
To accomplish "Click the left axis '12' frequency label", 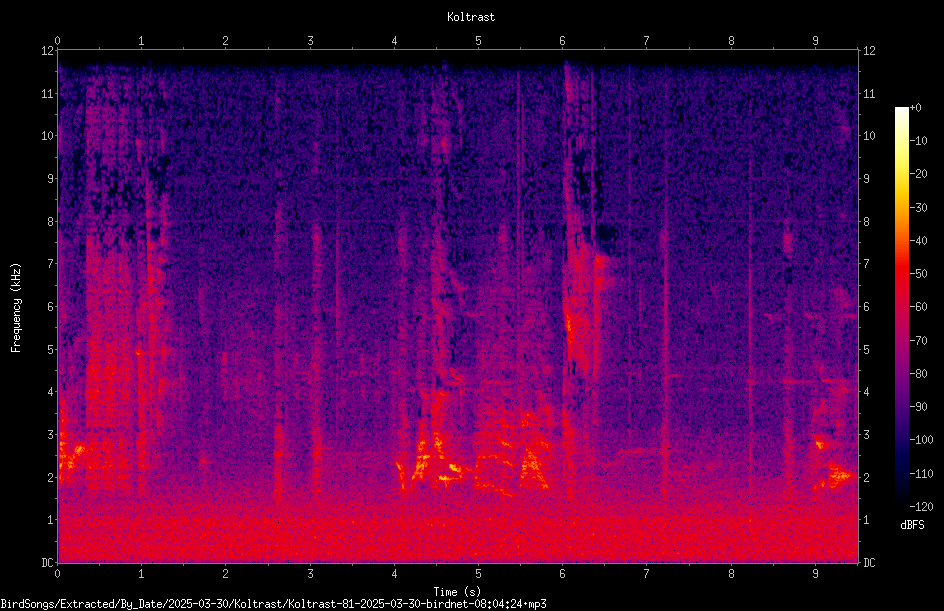I will [x=47, y=51].
